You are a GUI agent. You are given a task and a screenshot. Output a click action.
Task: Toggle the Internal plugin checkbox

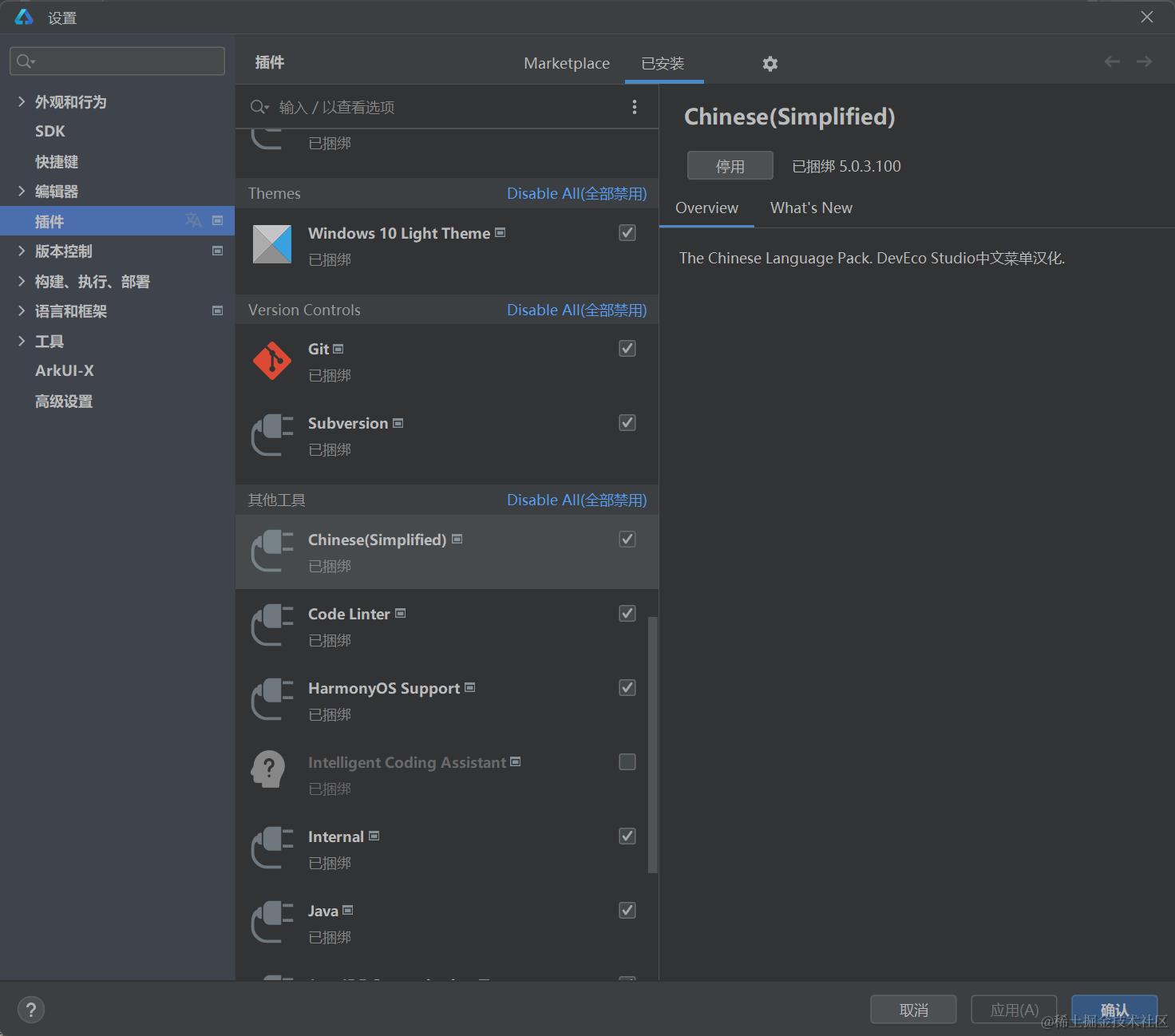click(x=627, y=836)
